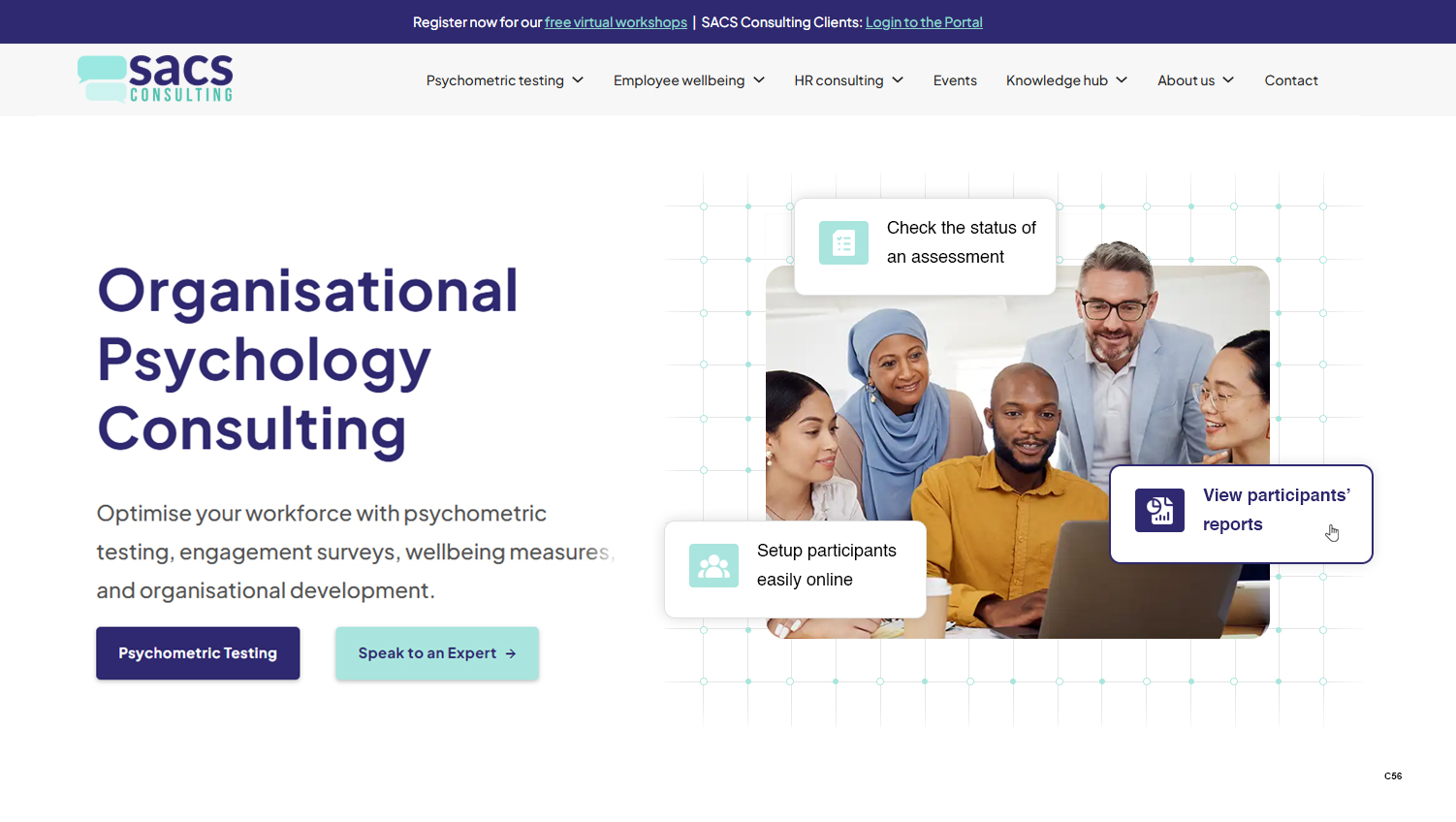This screenshot has height=822, width=1456.
Task: Expand the Employee wellbeing chevron
Action: [759, 80]
